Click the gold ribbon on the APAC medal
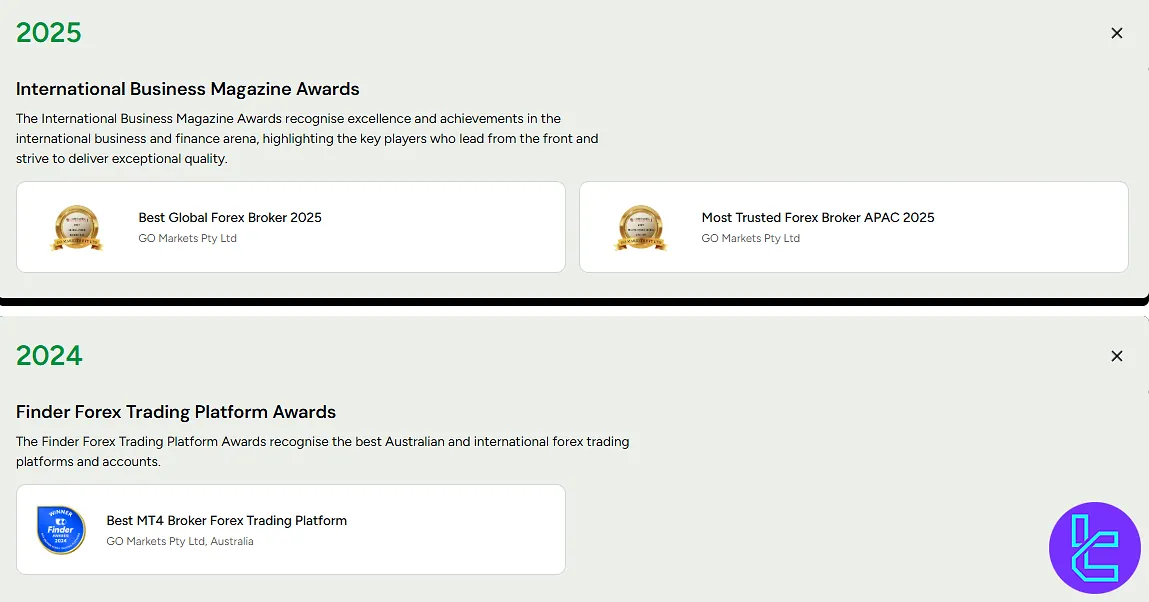 coord(641,243)
